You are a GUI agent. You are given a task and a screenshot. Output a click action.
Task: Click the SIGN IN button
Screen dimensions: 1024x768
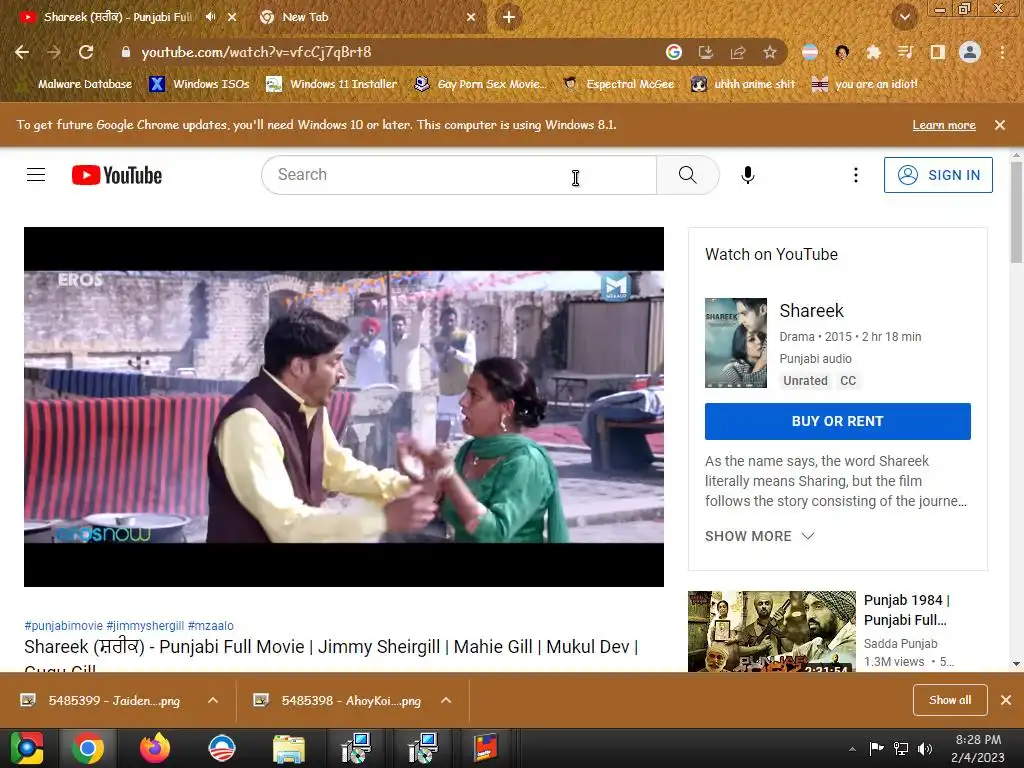click(x=938, y=175)
